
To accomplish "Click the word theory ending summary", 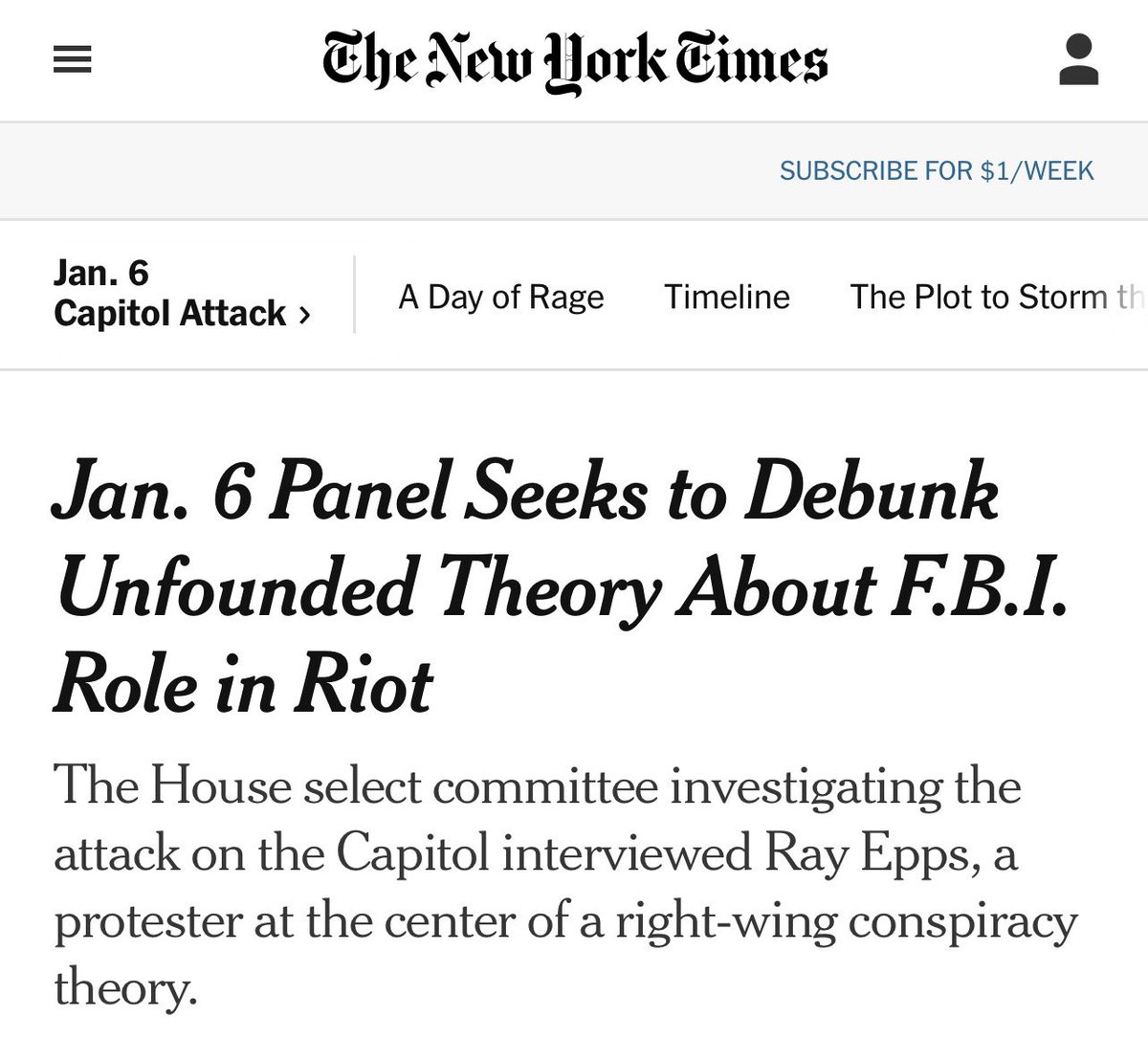I will (x=124, y=988).
